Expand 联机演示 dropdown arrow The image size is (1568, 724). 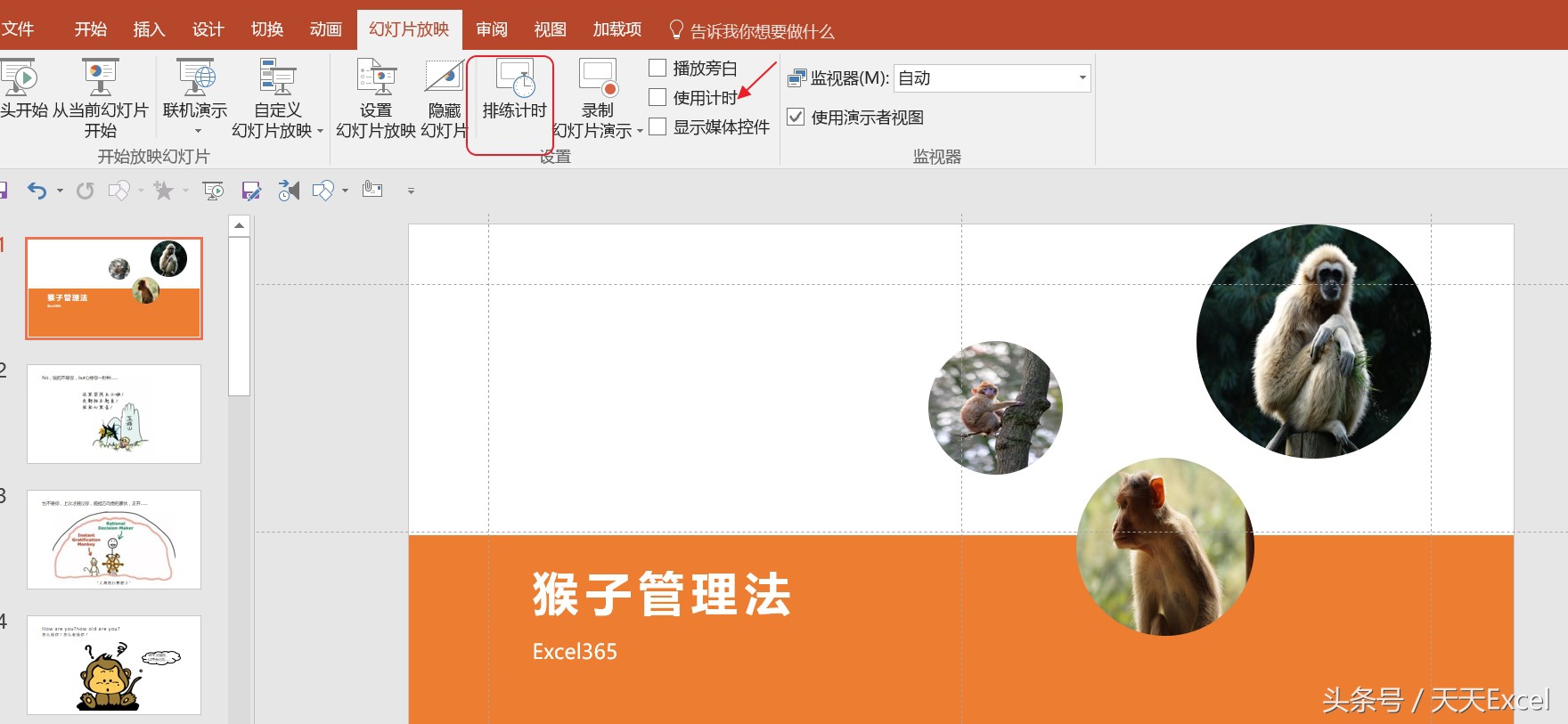[198, 132]
